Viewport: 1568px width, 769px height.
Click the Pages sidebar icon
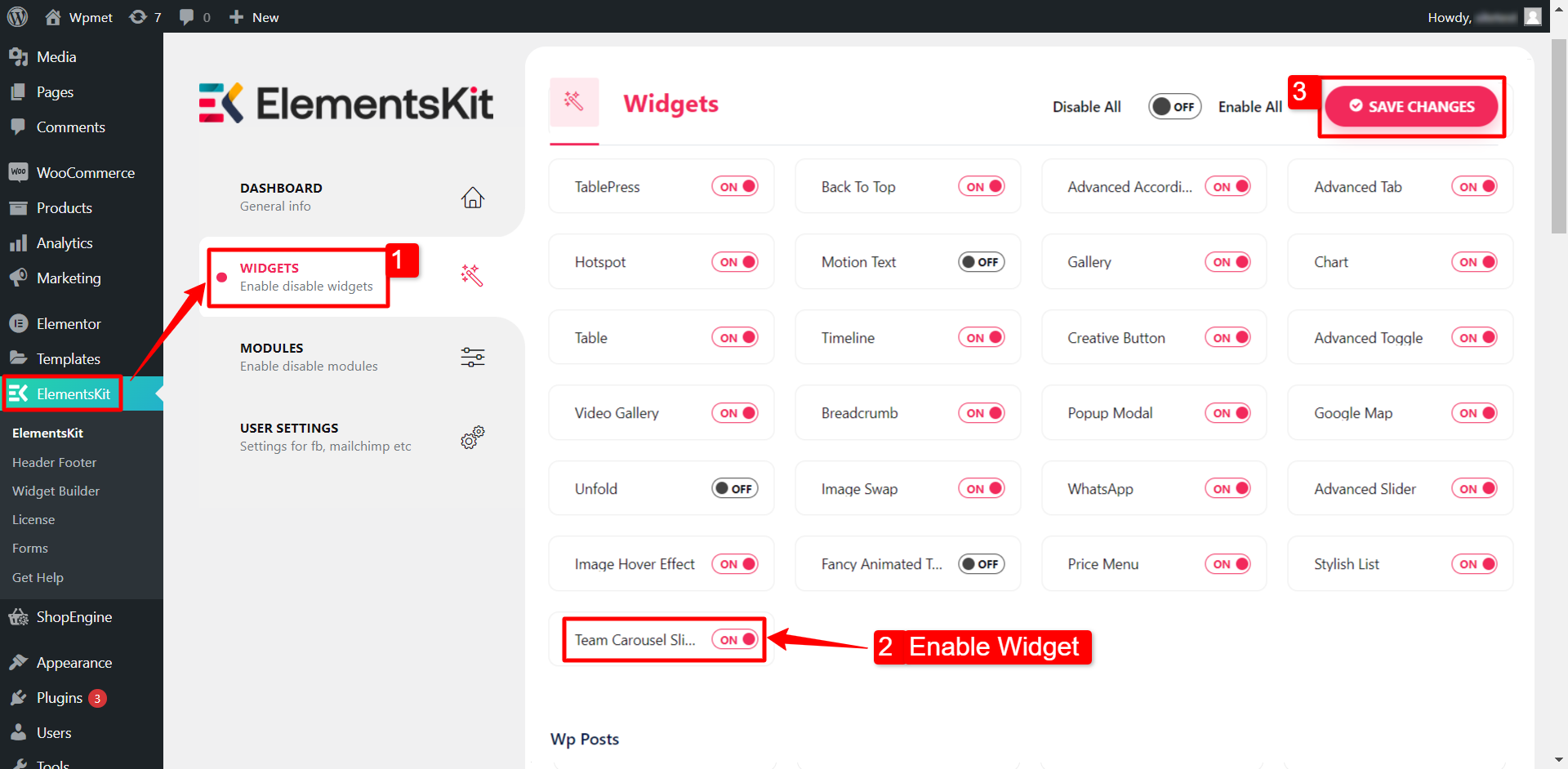pos(18,91)
